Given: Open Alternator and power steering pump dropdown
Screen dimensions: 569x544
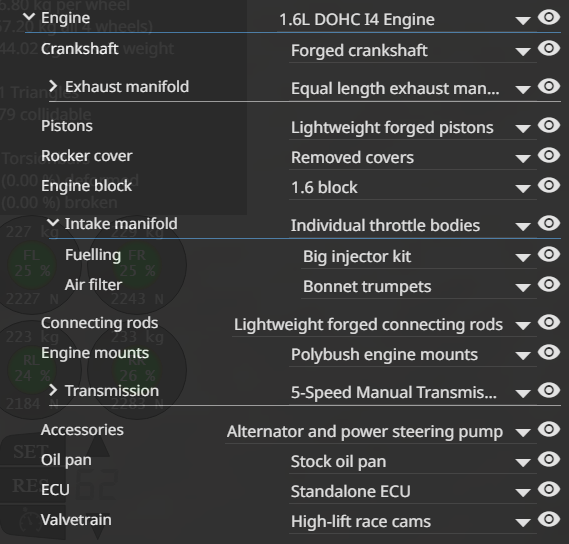Looking at the screenshot, I should click(381, 432).
